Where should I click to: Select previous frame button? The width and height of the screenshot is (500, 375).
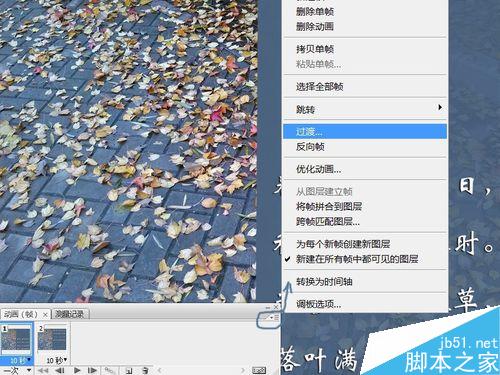coord(60,370)
